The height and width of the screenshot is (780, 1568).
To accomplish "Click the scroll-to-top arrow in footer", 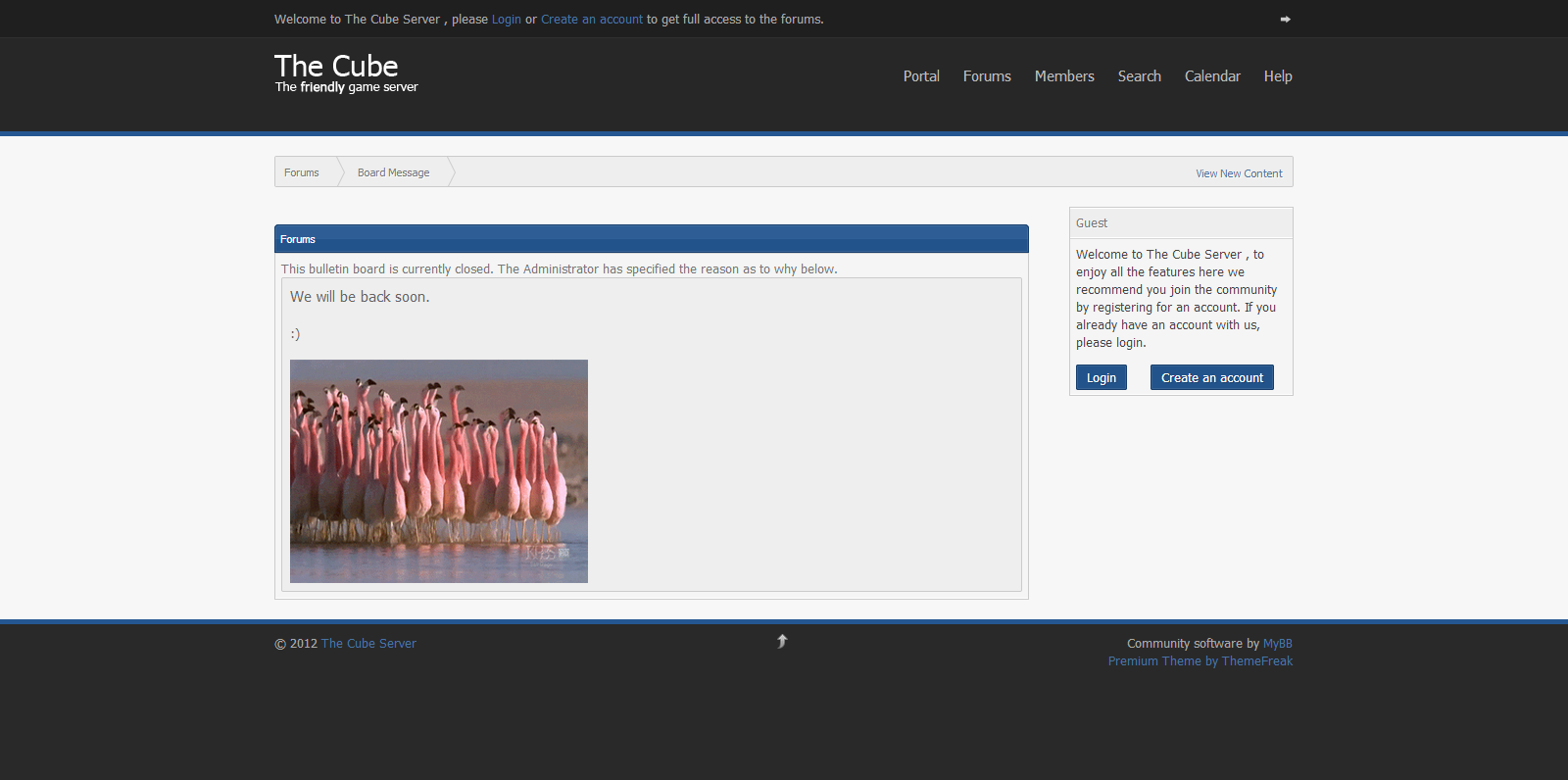I will coord(782,641).
